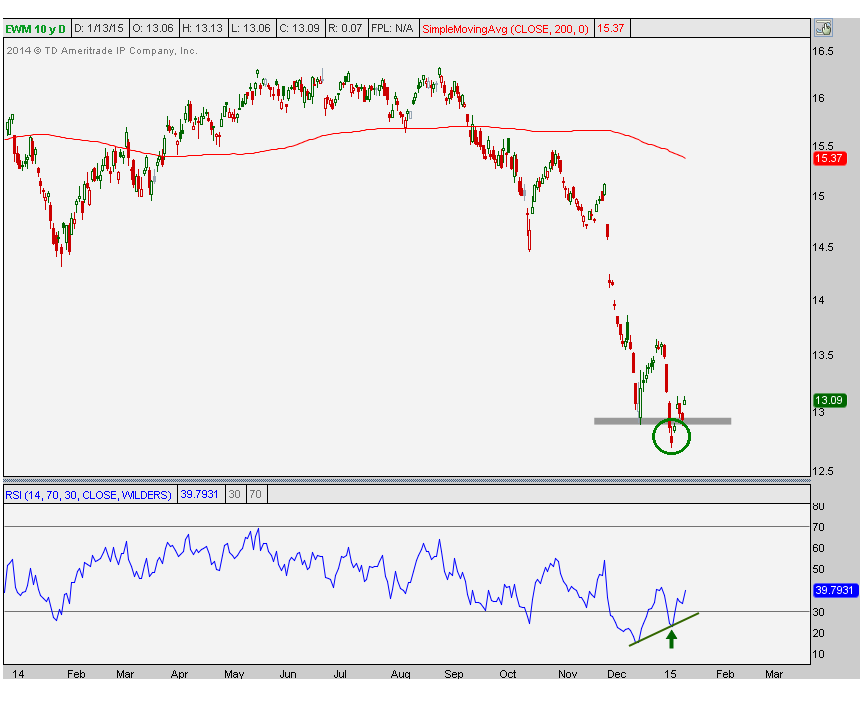
Task: Click the low value L: 13.06
Action: 251,29
